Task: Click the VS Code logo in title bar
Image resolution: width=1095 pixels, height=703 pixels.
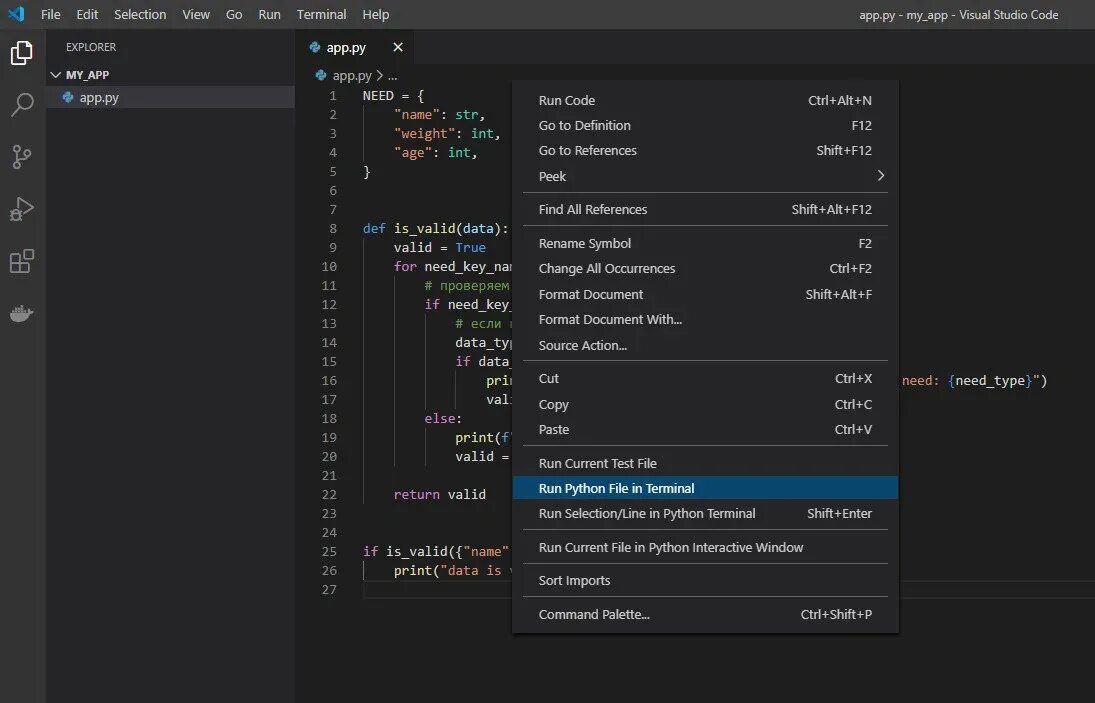Action: coord(16,14)
